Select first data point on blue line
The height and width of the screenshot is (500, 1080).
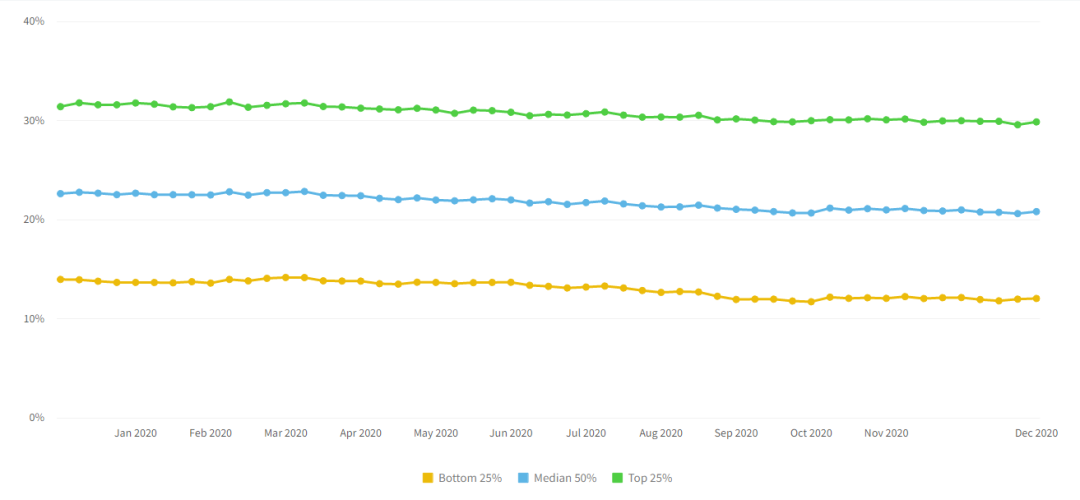click(60, 193)
